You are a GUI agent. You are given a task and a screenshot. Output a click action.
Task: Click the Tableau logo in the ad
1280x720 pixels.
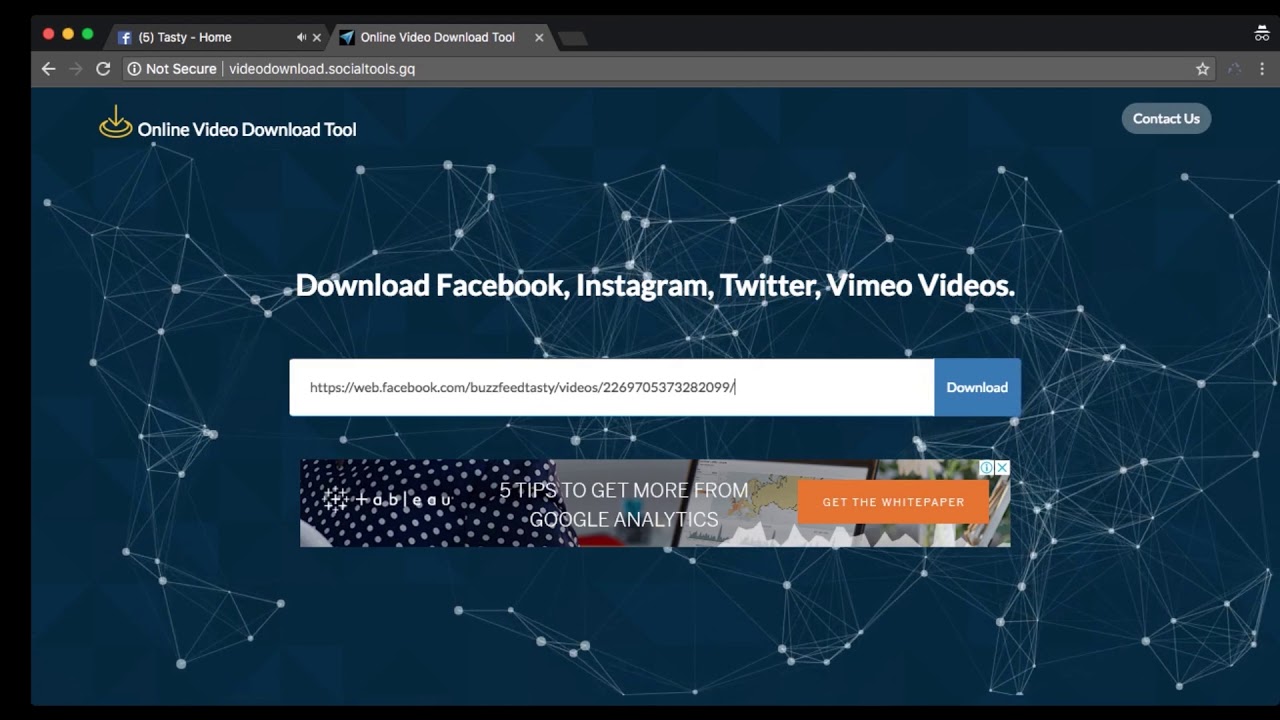387,499
